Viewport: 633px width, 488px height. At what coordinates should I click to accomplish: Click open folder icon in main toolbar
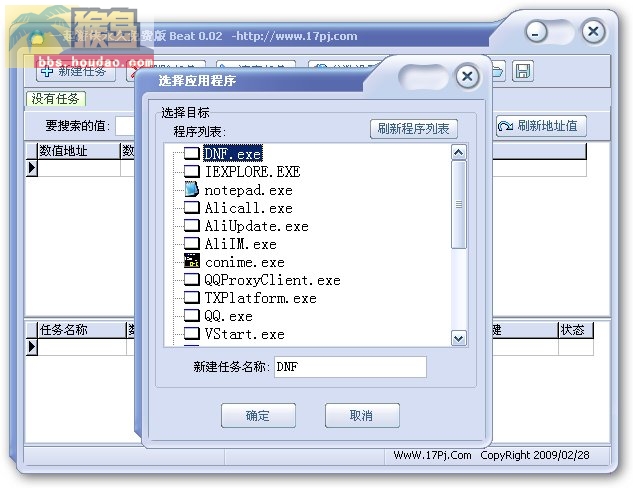[497, 72]
